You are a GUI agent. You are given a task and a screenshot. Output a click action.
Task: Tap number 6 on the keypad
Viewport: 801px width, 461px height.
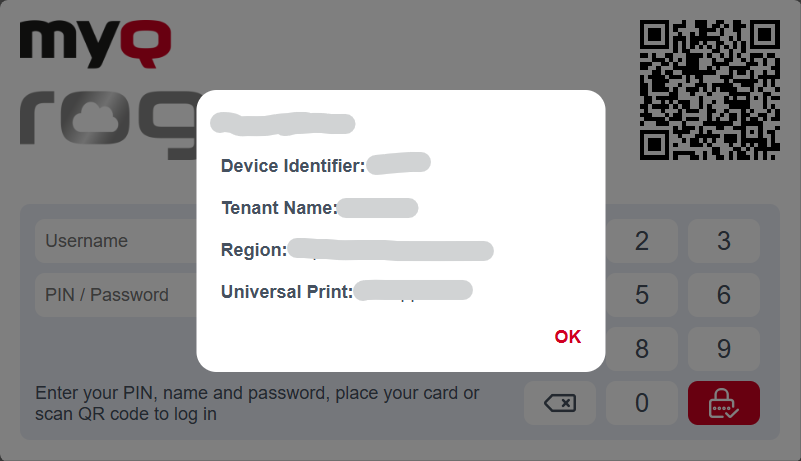[723, 295]
